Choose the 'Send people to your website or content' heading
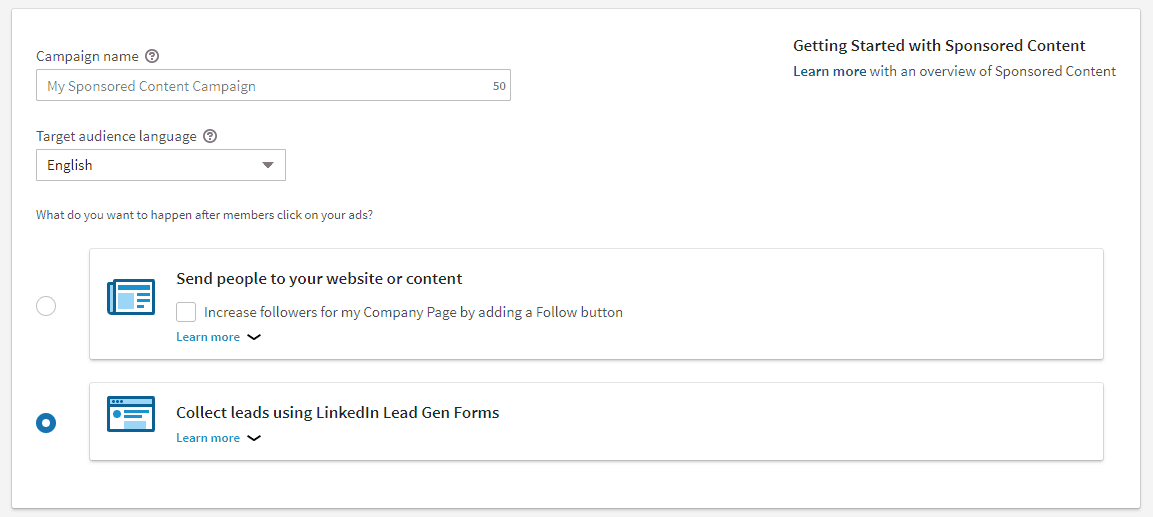The height and width of the screenshot is (517, 1153). (319, 279)
